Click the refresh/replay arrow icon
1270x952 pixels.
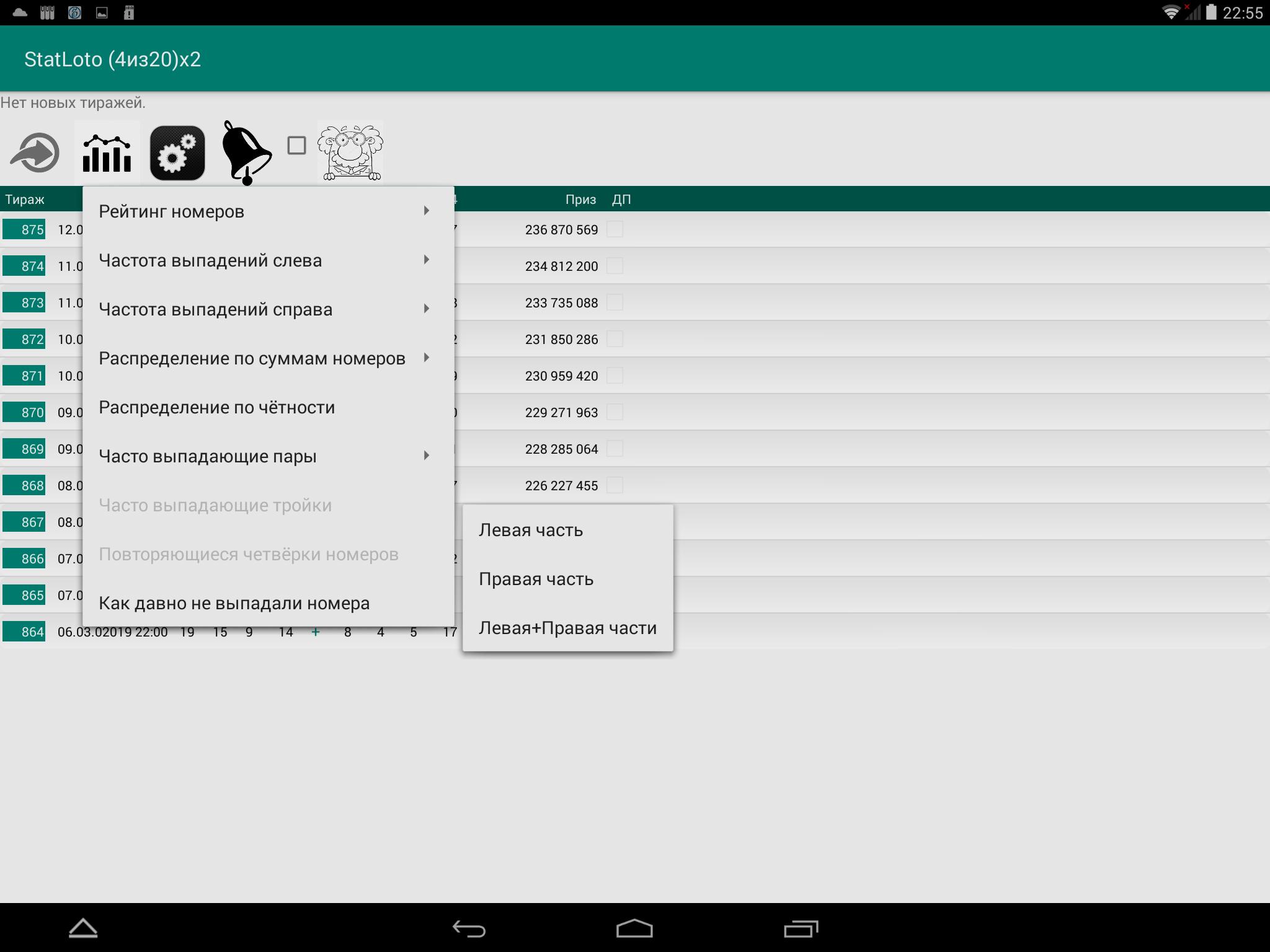pyautogui.click(x=37, y=152)
